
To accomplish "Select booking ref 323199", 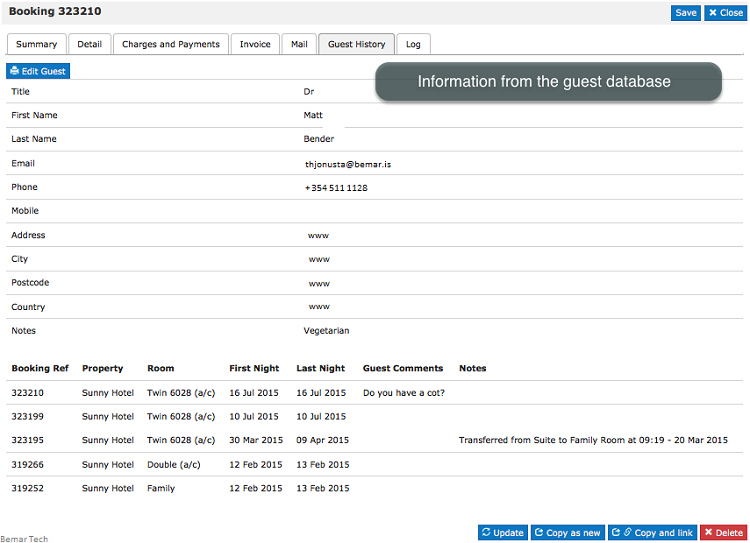I will point(27,416).
